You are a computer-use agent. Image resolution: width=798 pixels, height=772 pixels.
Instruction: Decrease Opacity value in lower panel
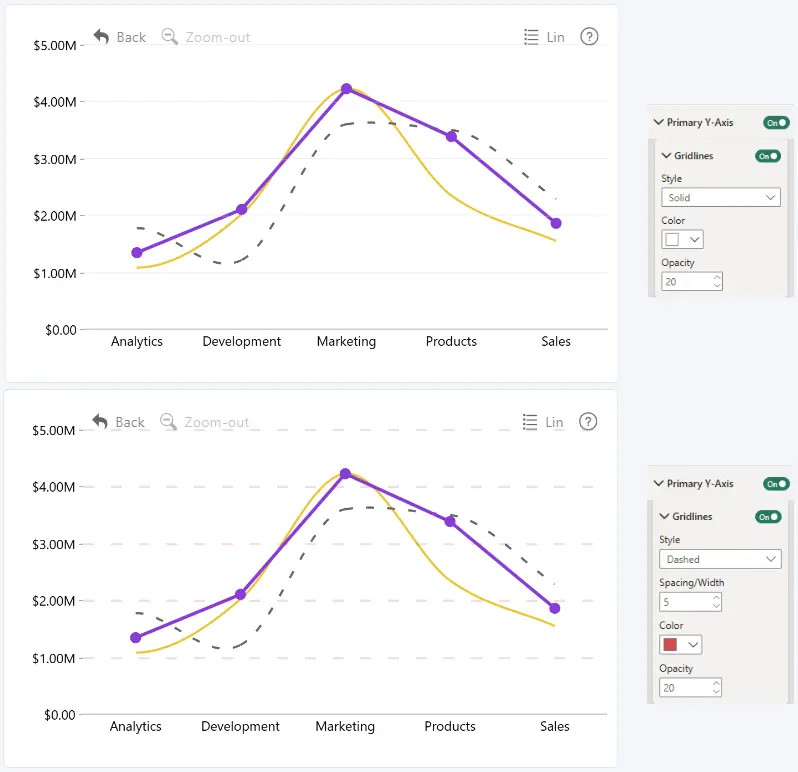(x=716, y=692)
